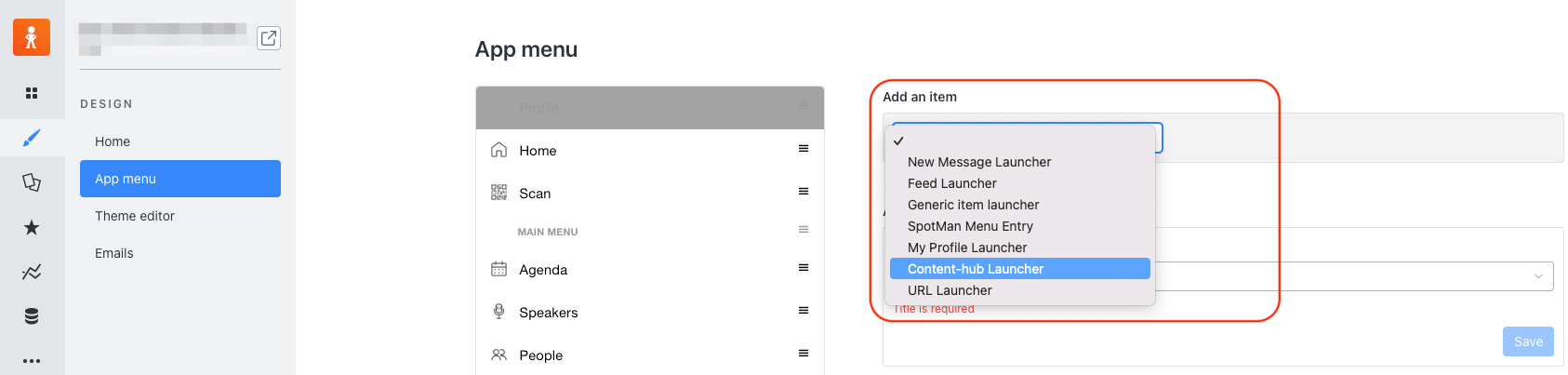Expand the title select chevron field
Screen dimensions: 1568x375
click(1538, 276)
